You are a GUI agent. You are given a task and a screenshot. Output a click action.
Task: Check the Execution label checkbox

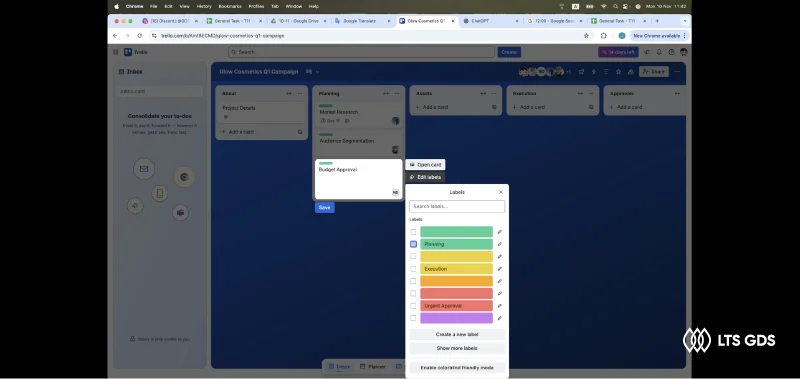413,269
